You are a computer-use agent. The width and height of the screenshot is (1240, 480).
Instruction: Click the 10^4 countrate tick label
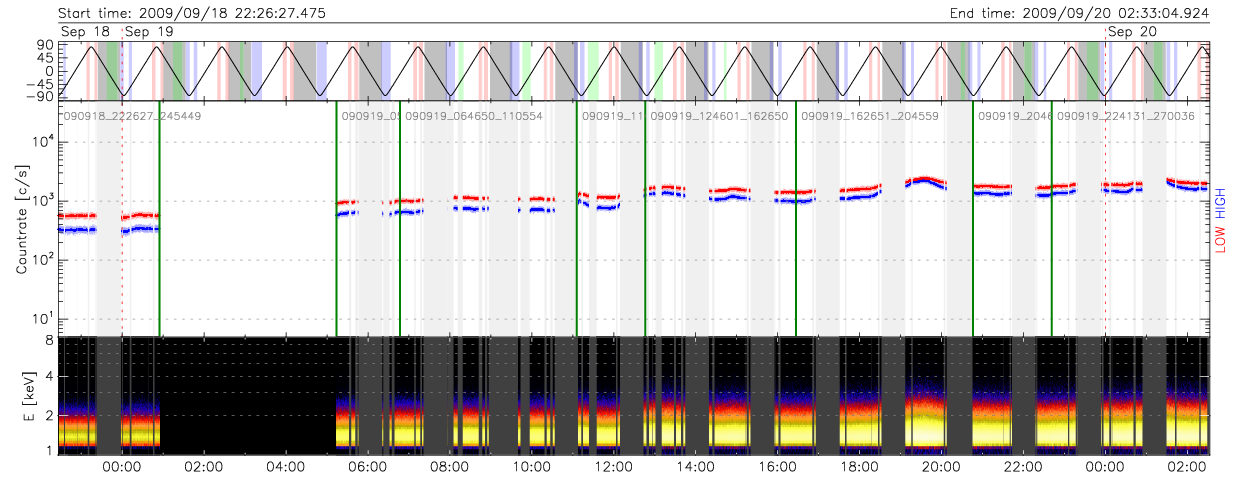[38, 142]
